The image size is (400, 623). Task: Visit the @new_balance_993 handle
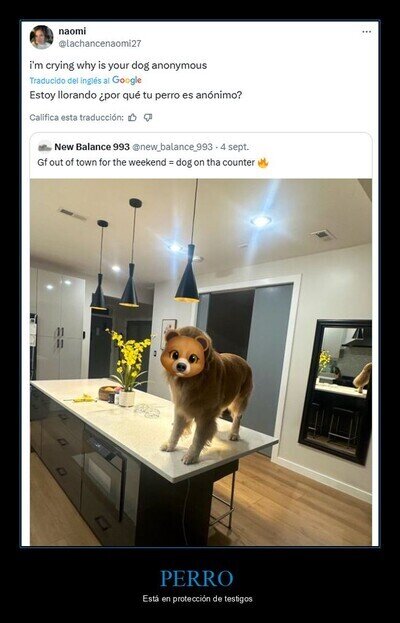(x=172, y=147)
